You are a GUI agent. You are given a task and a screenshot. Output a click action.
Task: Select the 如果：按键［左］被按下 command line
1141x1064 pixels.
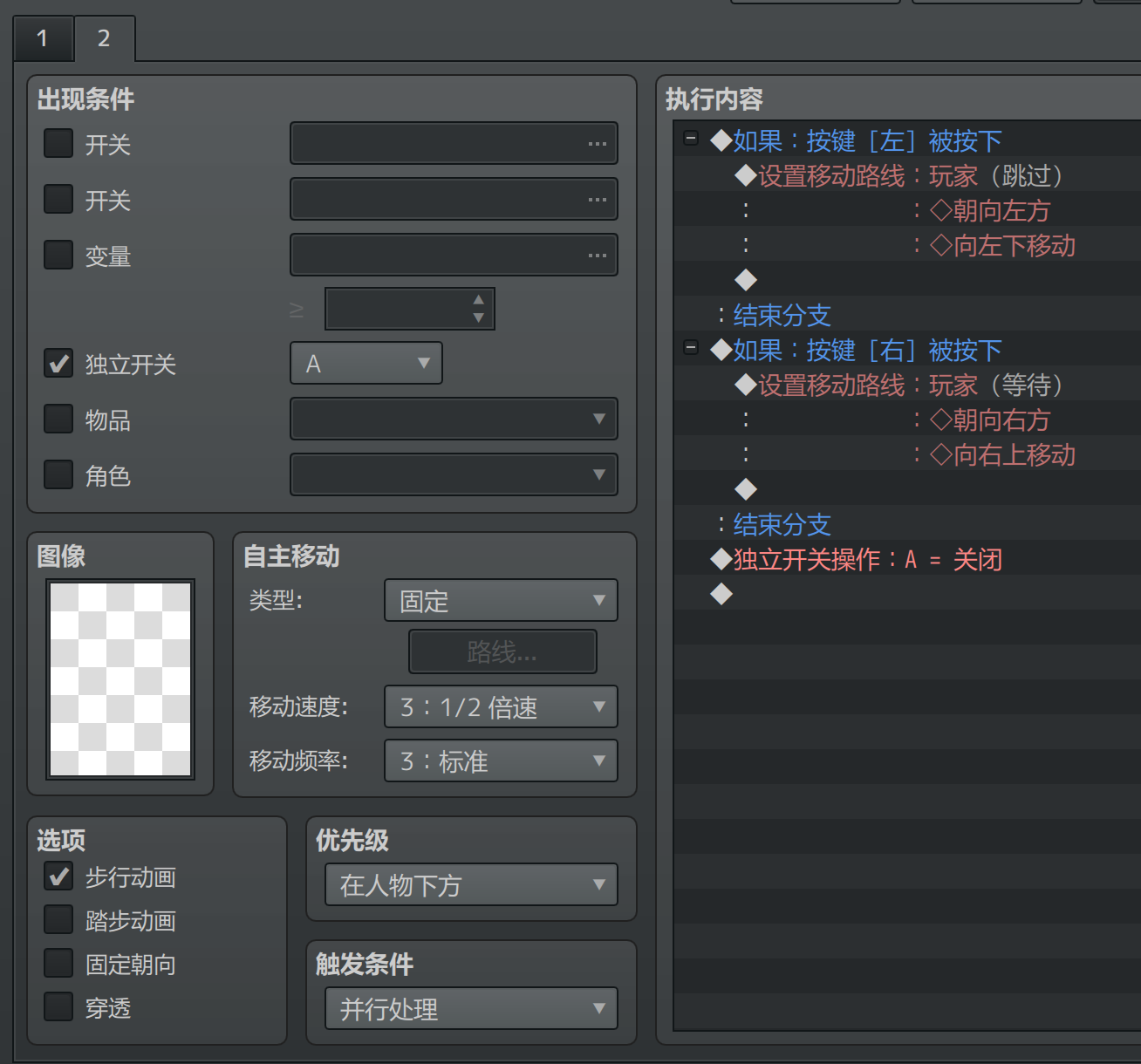(857, 140)
